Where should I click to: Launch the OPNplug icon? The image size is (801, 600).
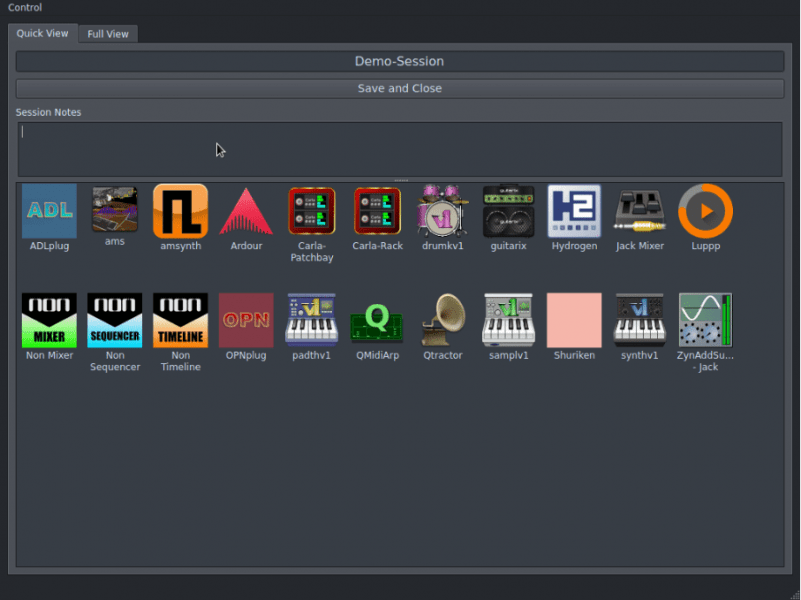[x=246, y=320]
